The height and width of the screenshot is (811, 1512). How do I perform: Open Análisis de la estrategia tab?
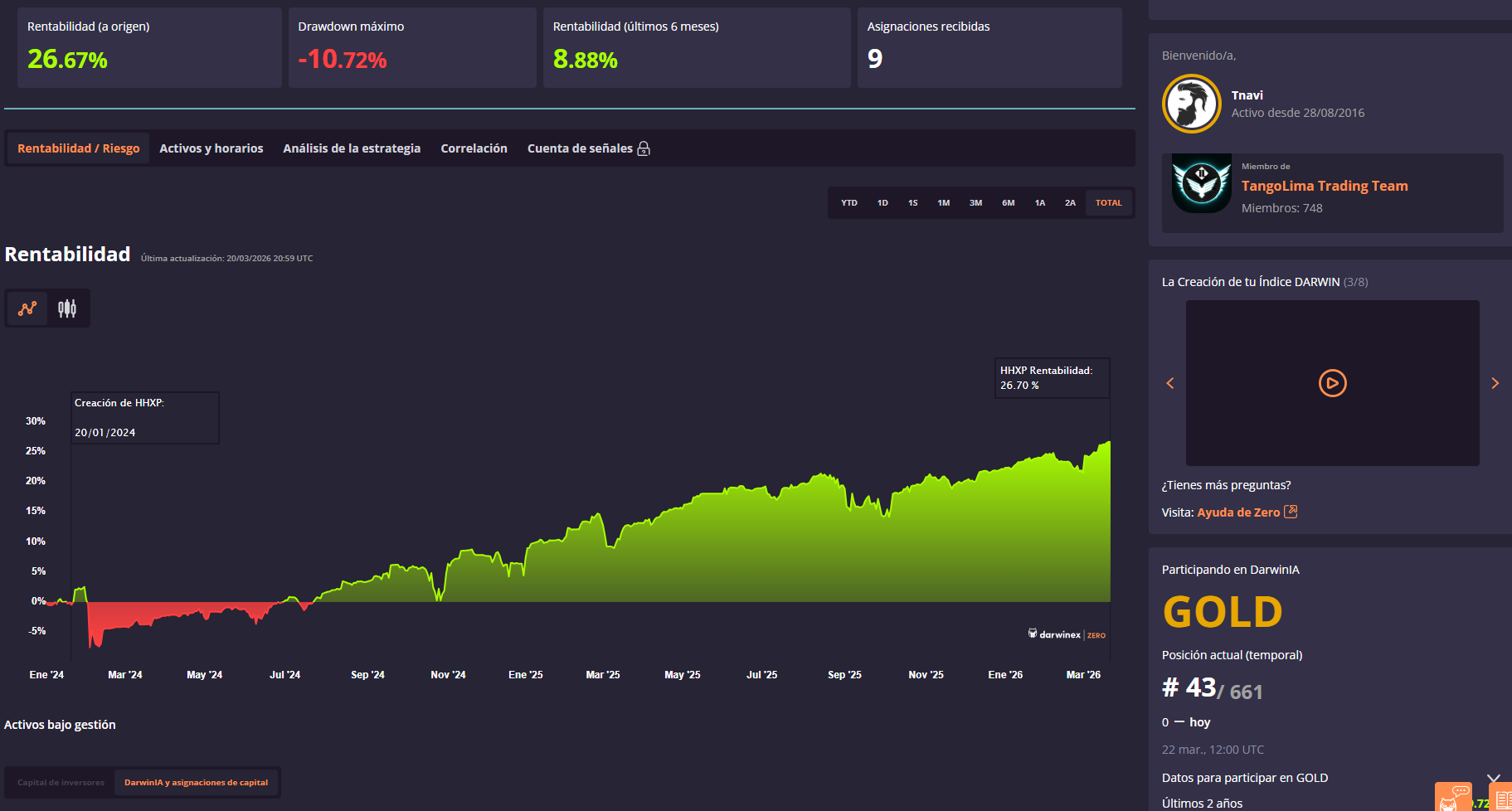pos(352,148)
